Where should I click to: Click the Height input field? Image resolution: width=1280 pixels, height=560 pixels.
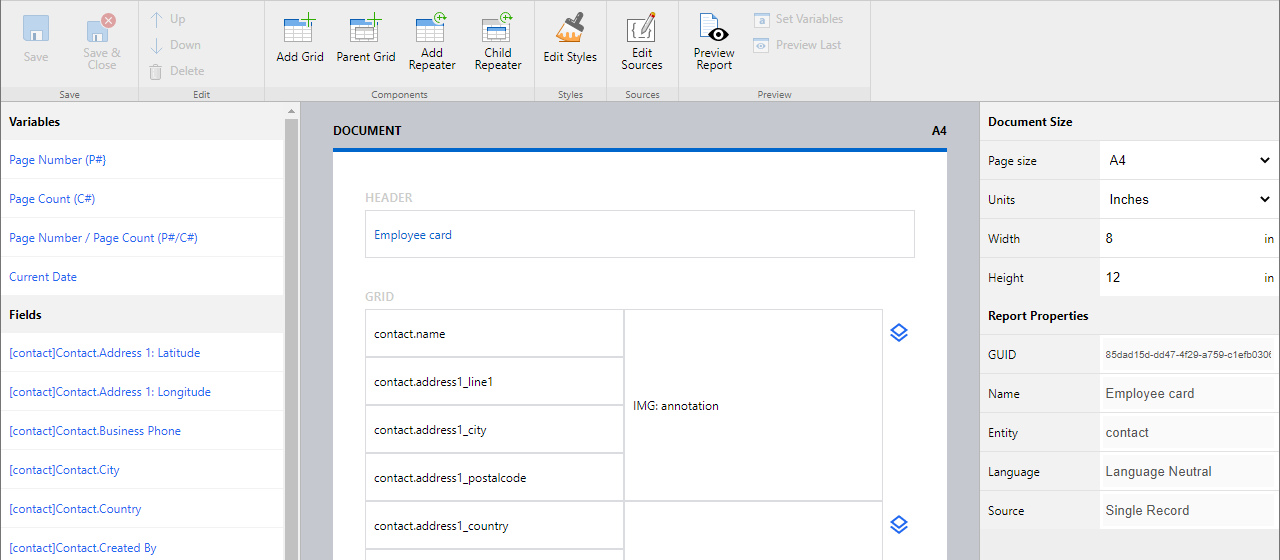(x=1178, y=278)
